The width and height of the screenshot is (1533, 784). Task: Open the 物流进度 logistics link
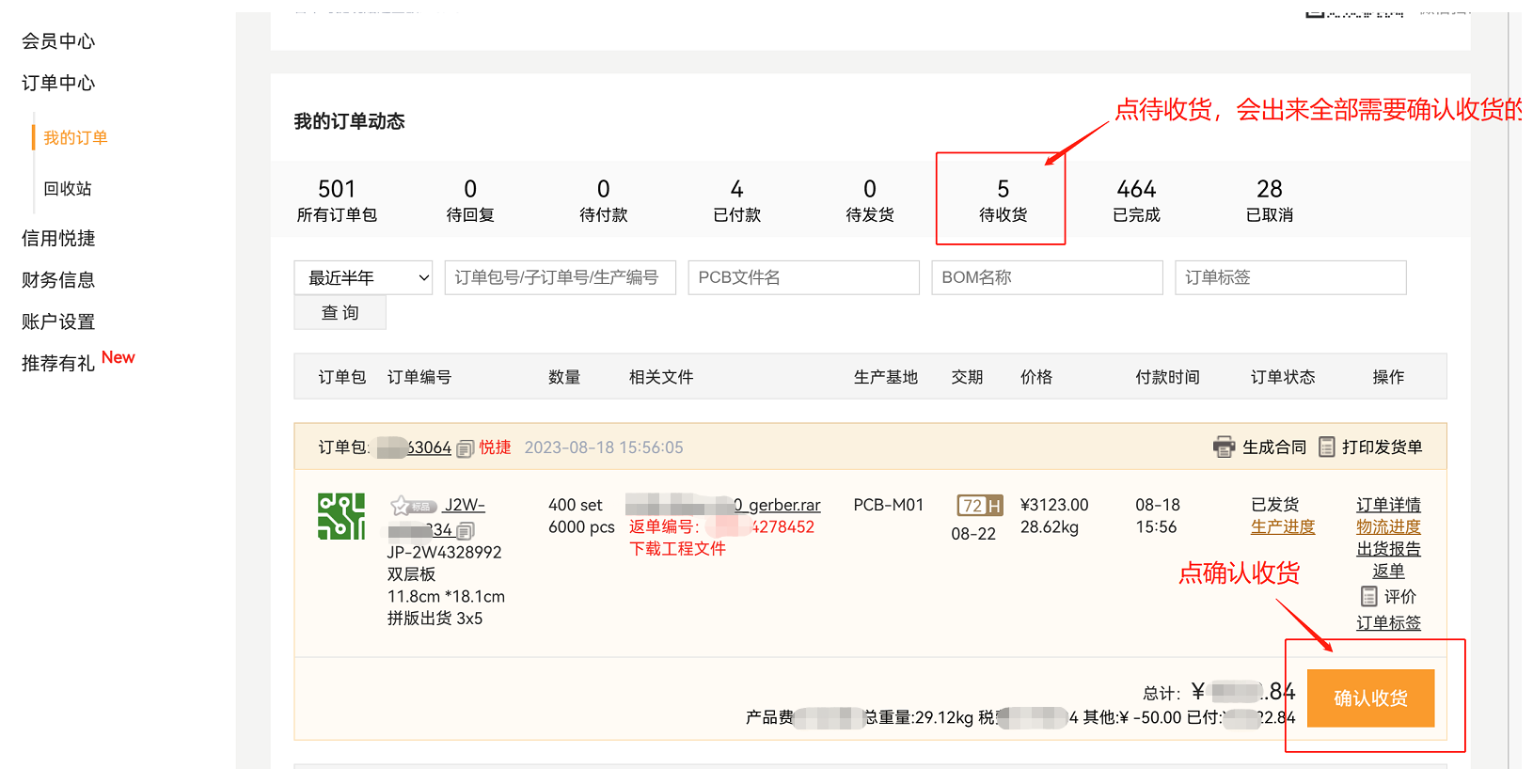click(x=1387, y=527)
